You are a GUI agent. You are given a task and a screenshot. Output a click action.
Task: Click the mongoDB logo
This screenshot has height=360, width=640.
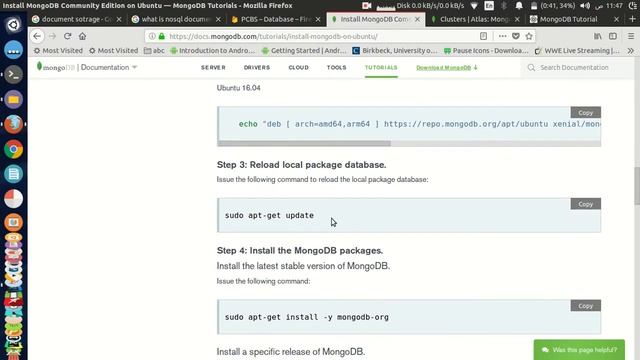(56, 67)
